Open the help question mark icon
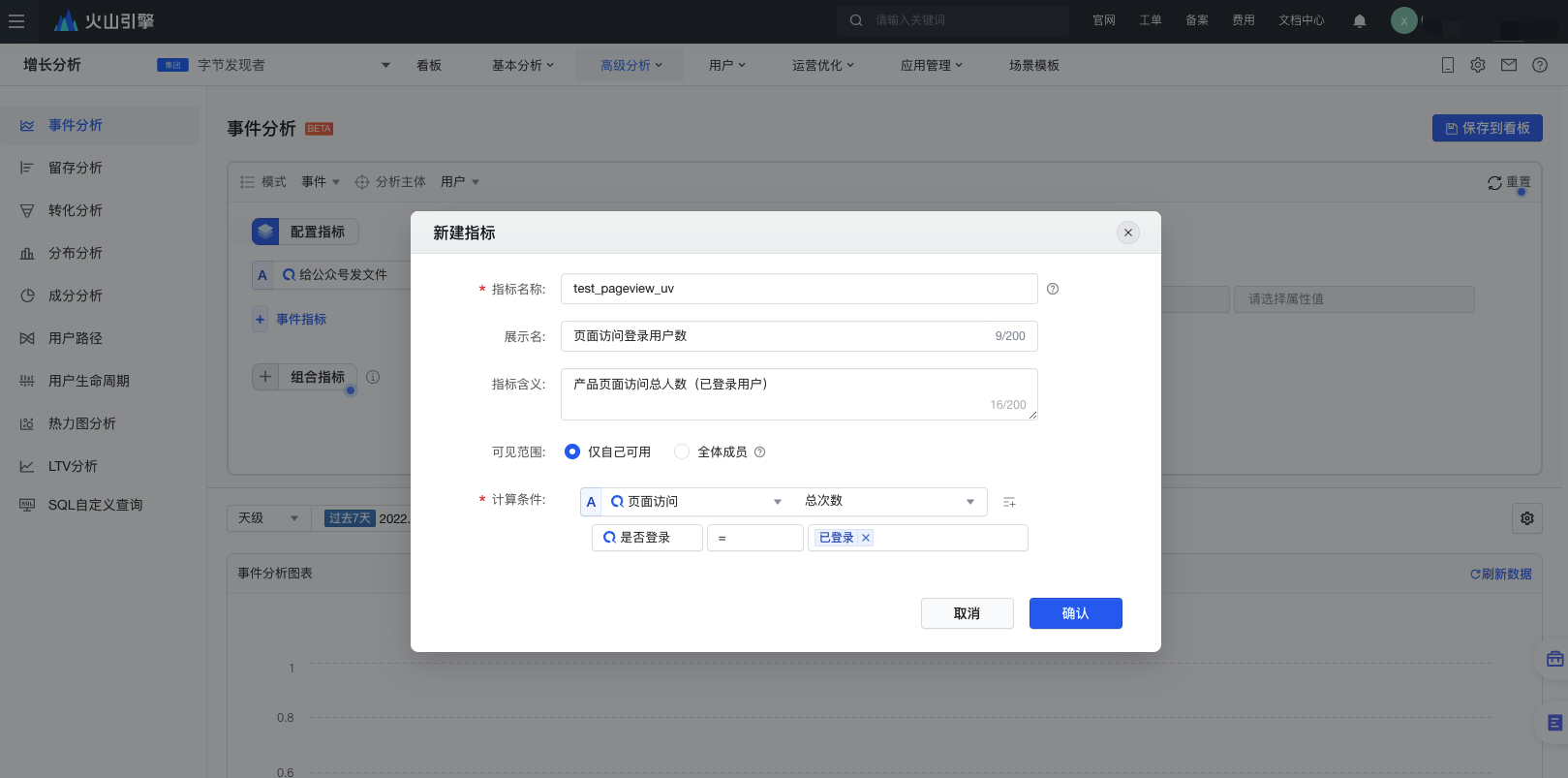Image resolution: width=1568 pixels, height=778 pixels. [1540, 65]
